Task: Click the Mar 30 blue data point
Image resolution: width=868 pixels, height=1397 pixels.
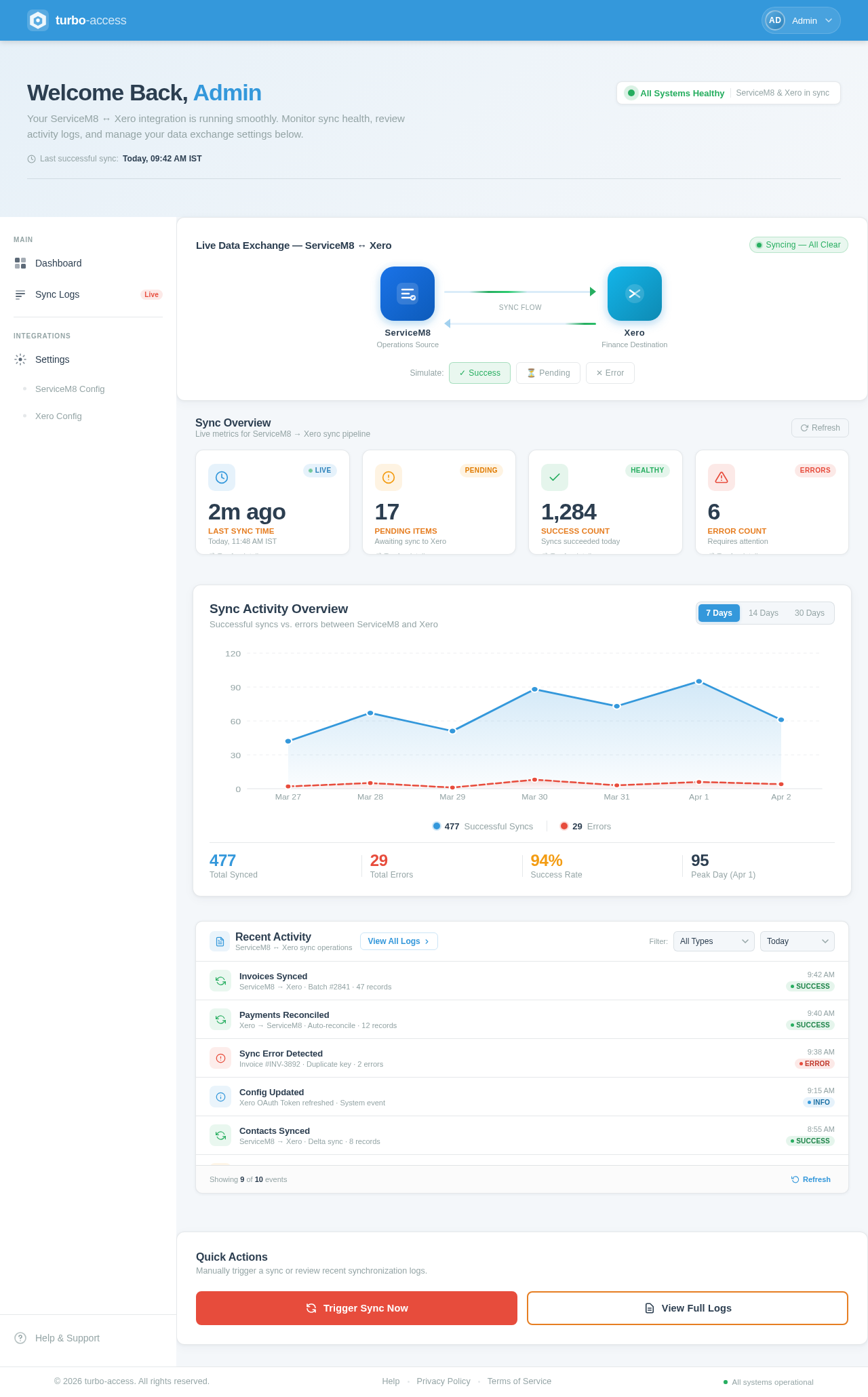Action: click(x=534, y=689)
